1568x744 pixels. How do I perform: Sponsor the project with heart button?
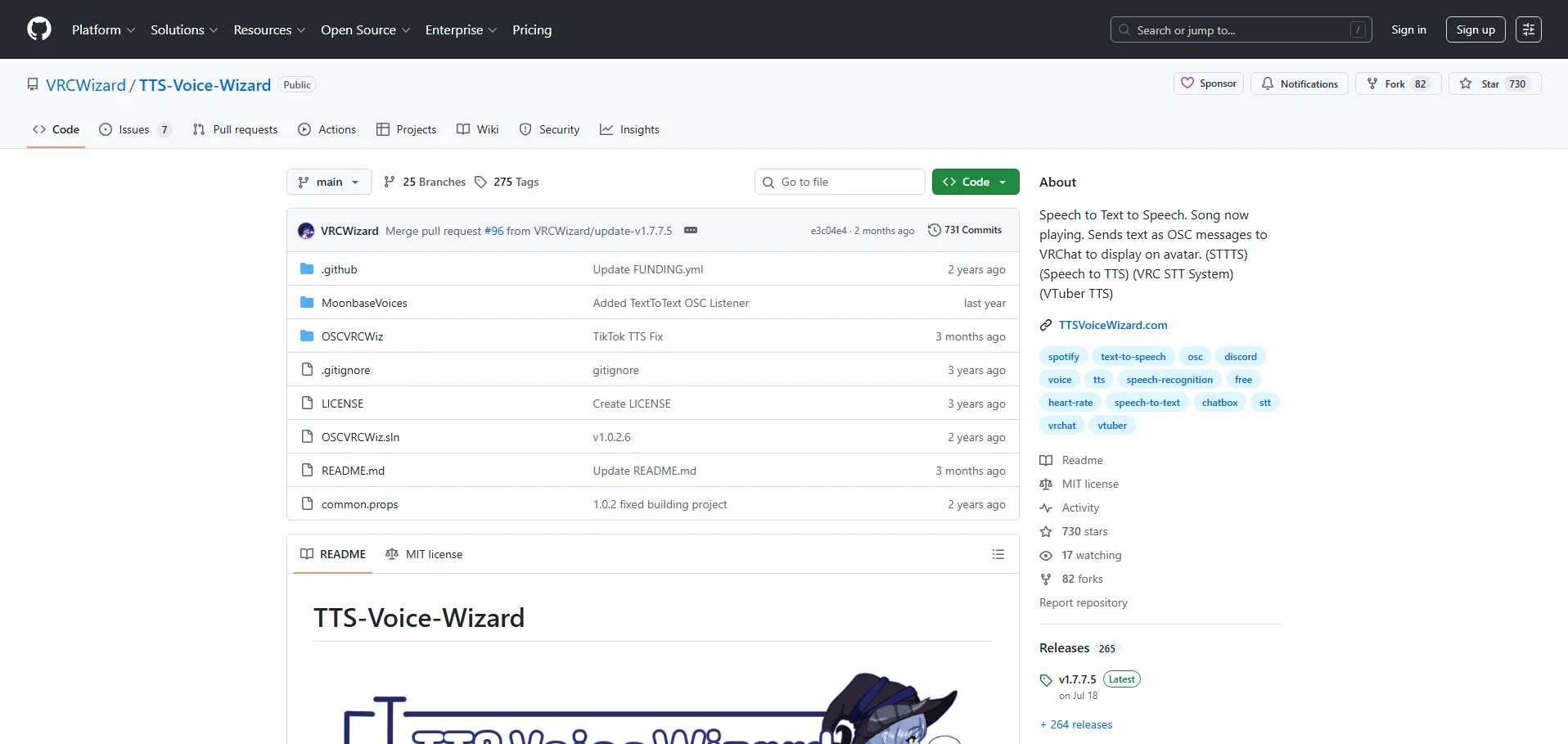point(1209,83)
